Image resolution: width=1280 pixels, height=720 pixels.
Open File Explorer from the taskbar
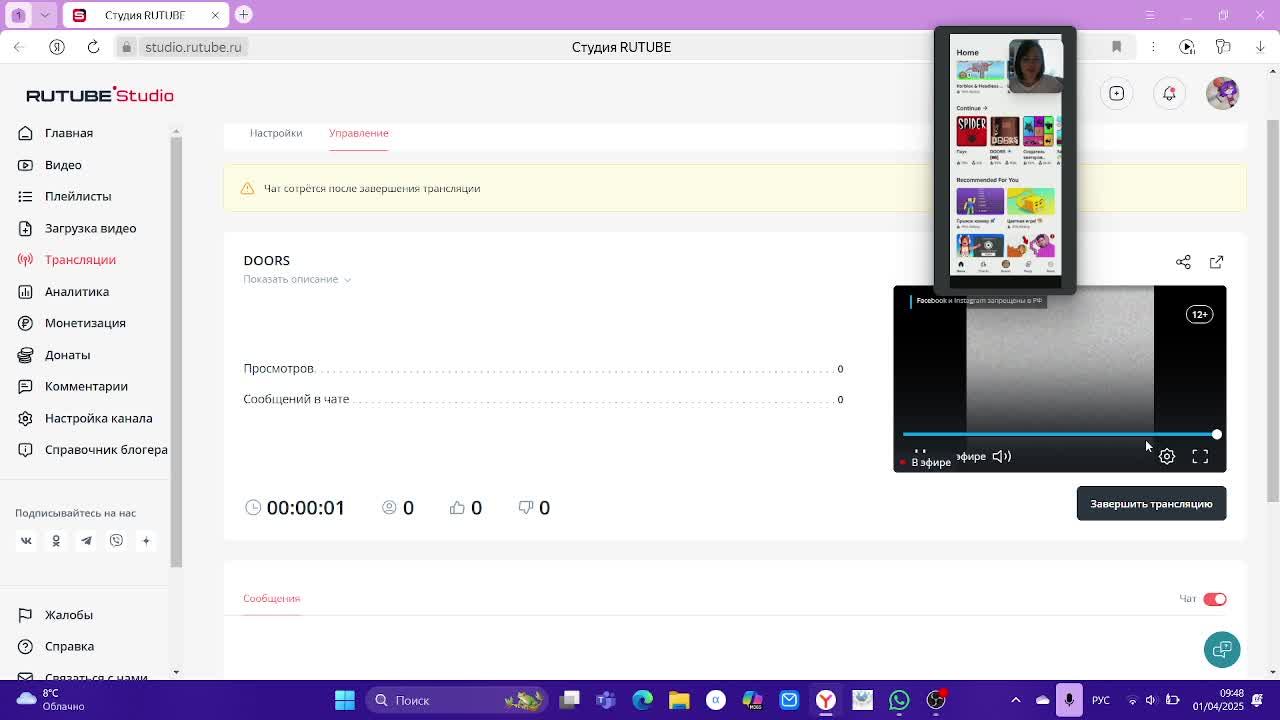[x=679, y=700]
